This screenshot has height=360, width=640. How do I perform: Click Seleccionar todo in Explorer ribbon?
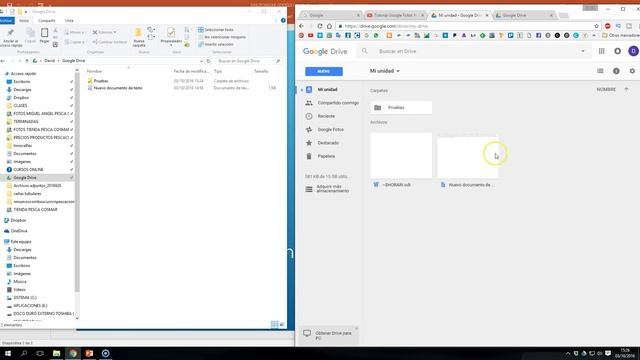(216, 30)
